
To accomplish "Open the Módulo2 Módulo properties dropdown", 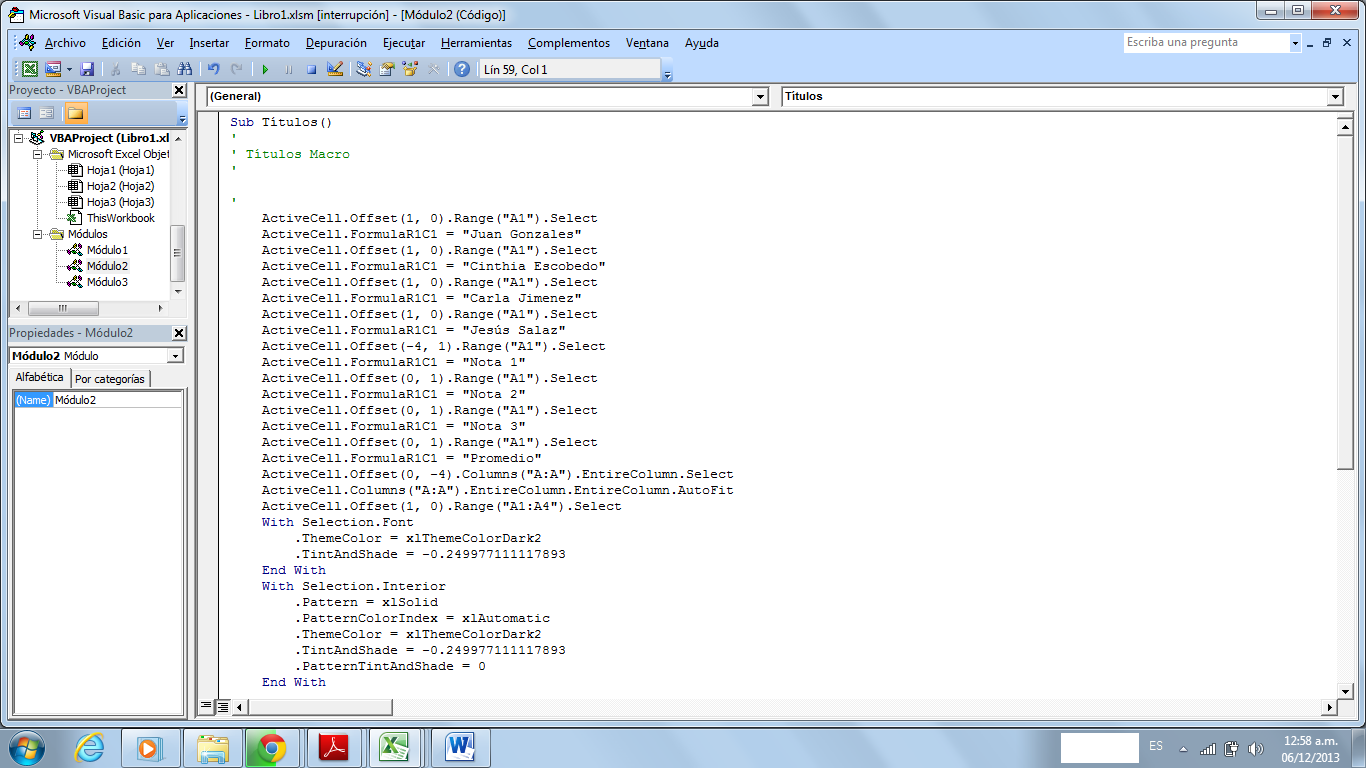I will [176, 356].
